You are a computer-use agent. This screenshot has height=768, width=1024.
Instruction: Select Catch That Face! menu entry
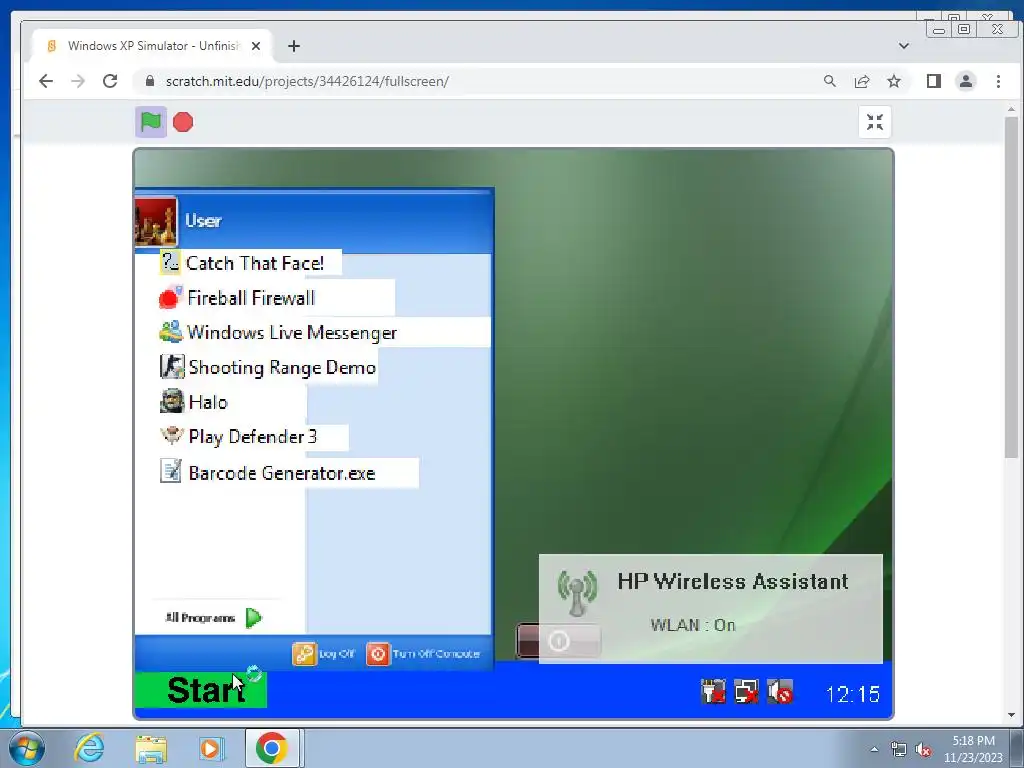coord(251,263)
